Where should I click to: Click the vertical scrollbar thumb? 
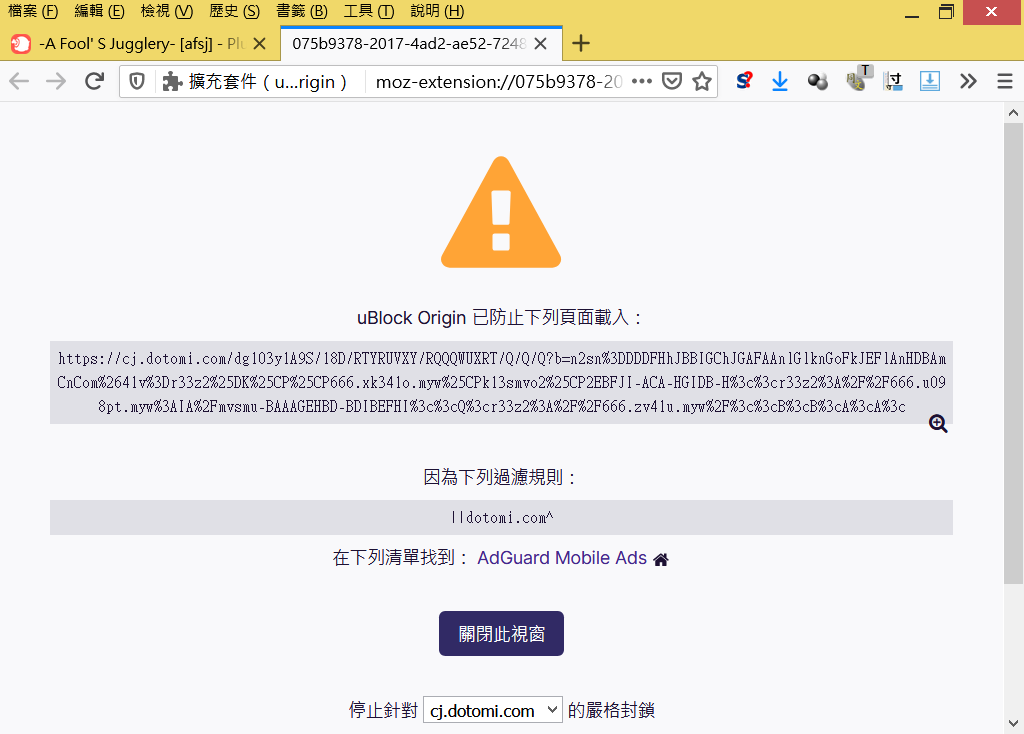pyautogui.click(x=1013, y=353)
